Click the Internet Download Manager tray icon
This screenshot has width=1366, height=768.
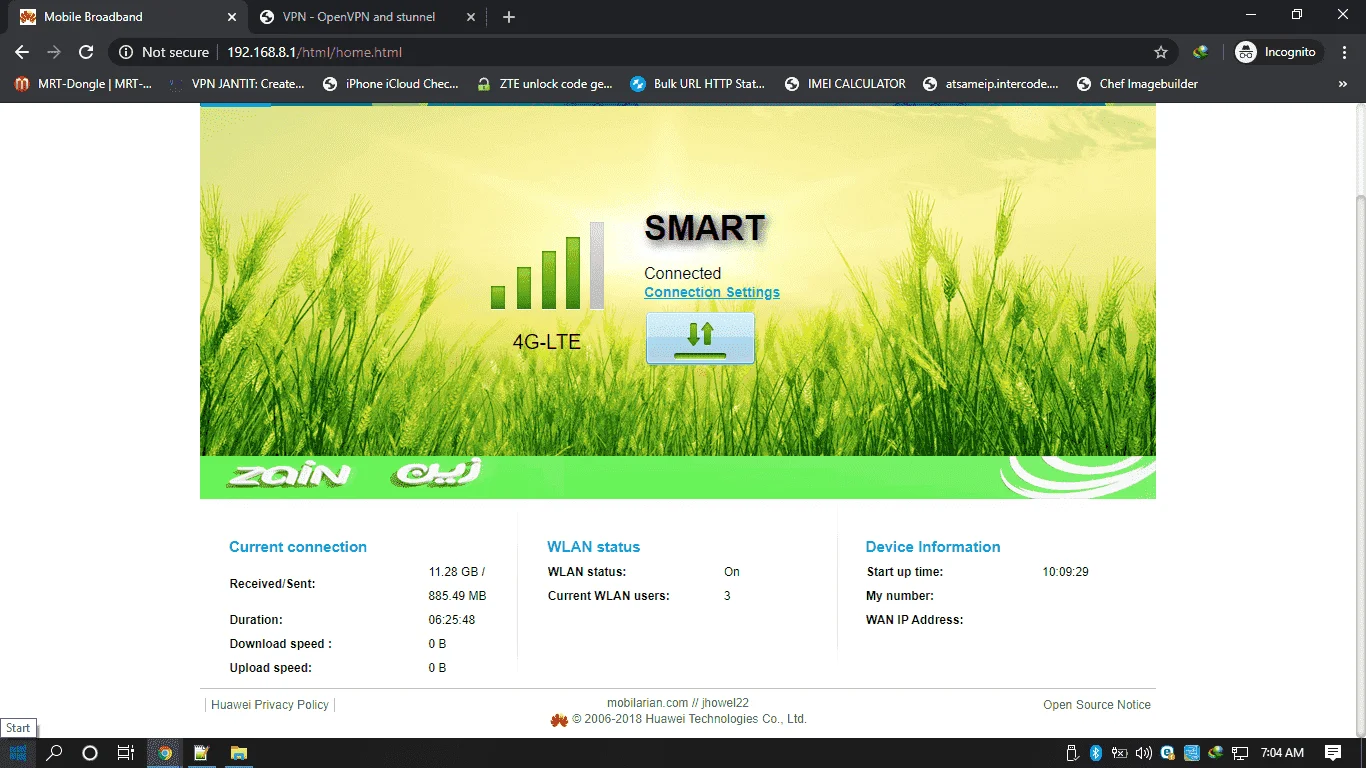point(1216,753)
